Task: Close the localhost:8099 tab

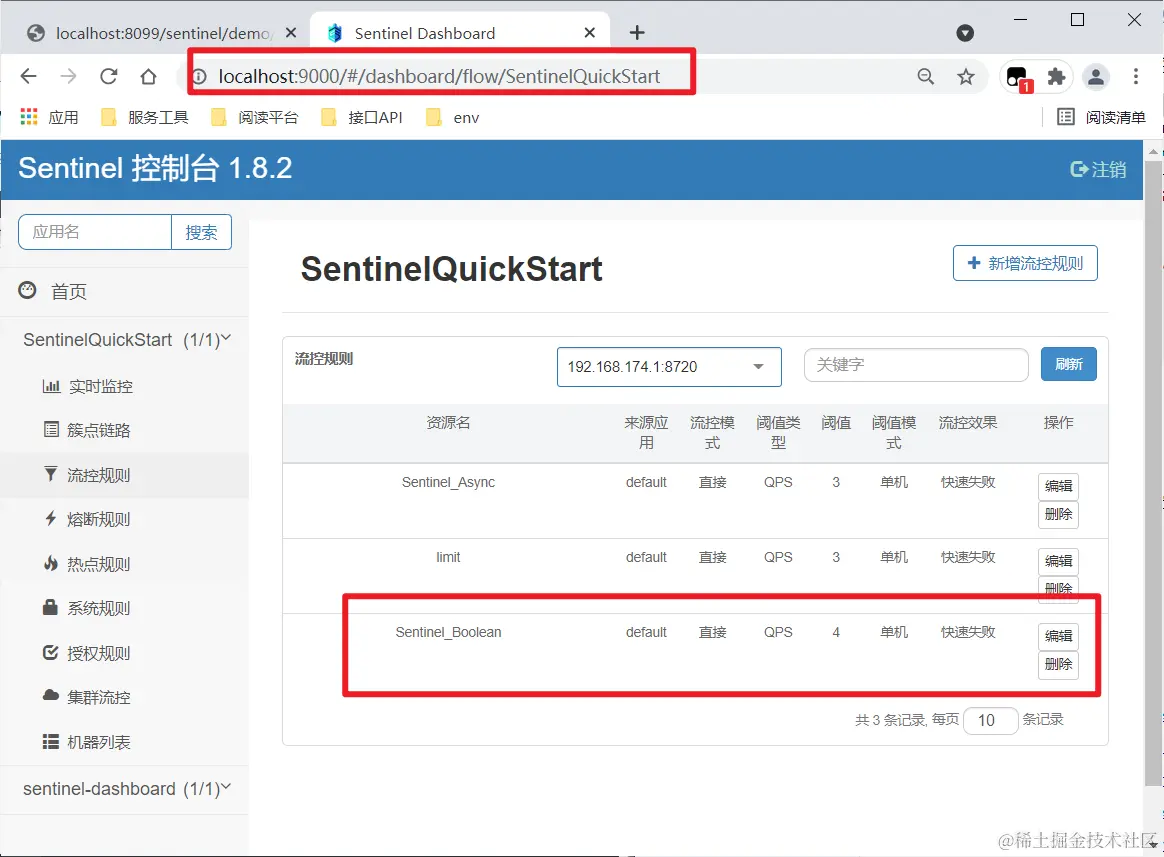Action: pos(291,33)
